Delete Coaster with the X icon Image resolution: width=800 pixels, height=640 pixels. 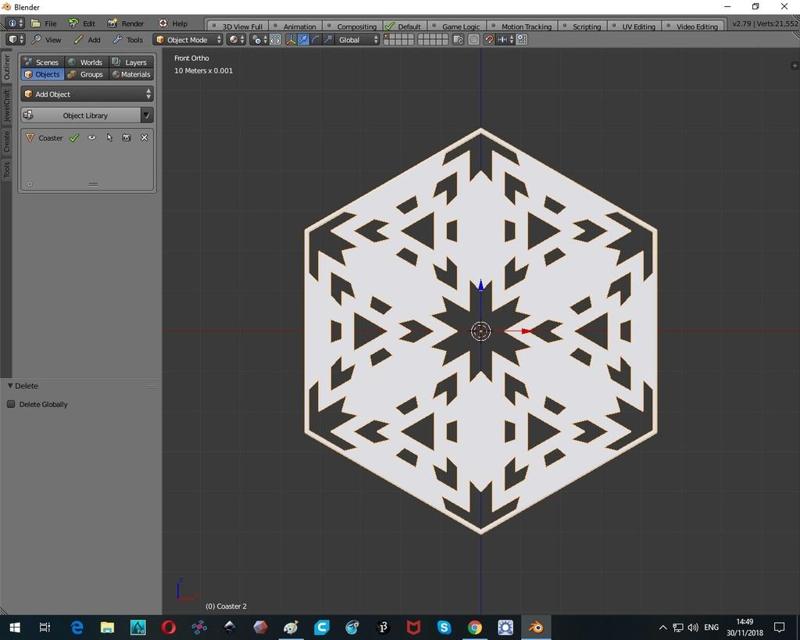click(x=144, y=138)
